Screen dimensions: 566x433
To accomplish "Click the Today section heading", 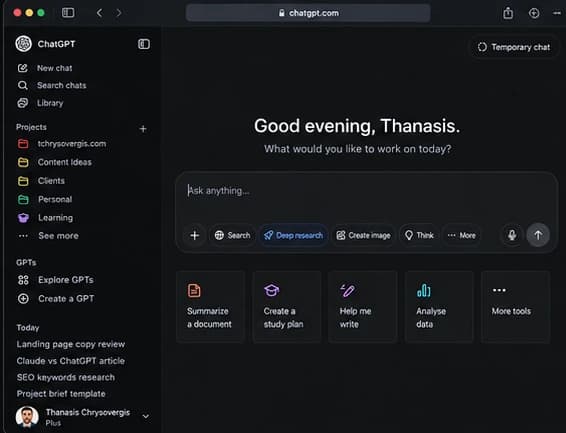I will pyautogui.click(x=28, y=328).
